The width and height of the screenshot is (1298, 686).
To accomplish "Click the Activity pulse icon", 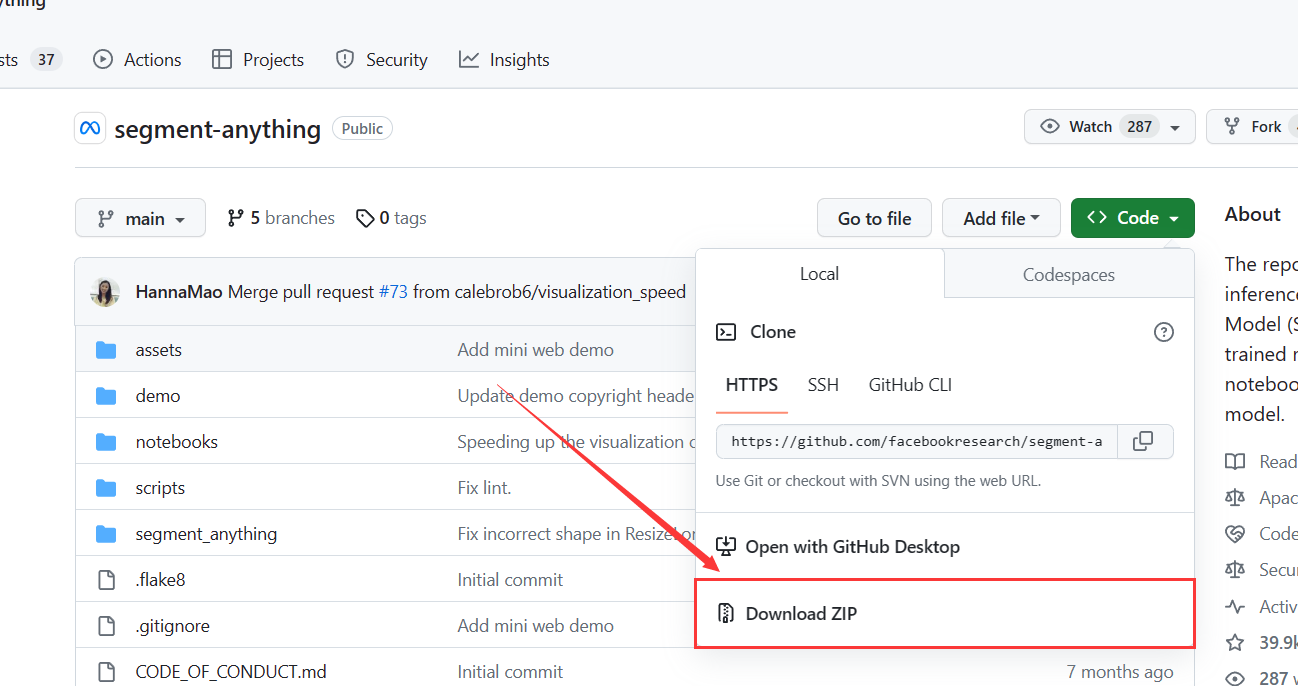I will (x=1236, y=606).
